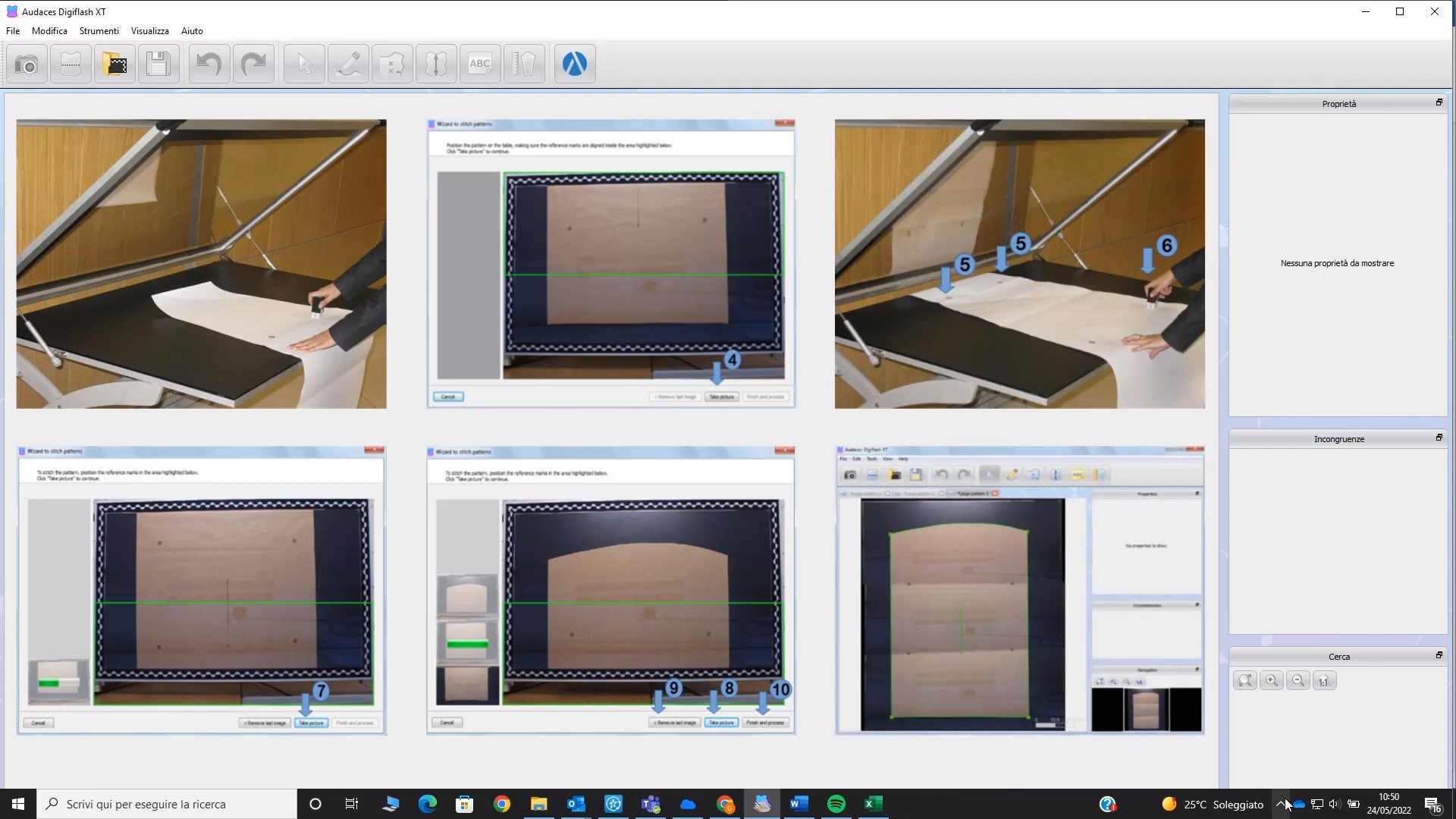Select the pencil drawing tool
The width and height of the screenshot is (1456, 819).
348,64
